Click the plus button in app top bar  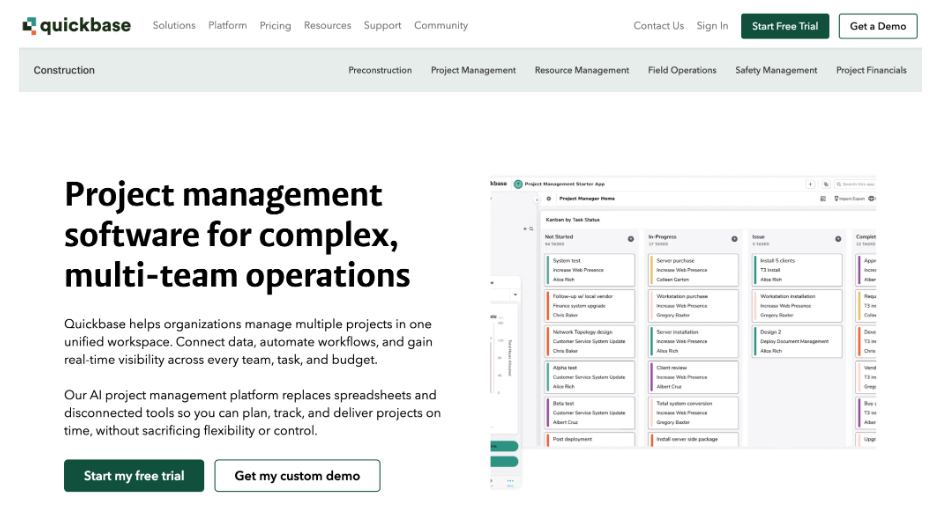pyautogui.click(x=810, y=184)
